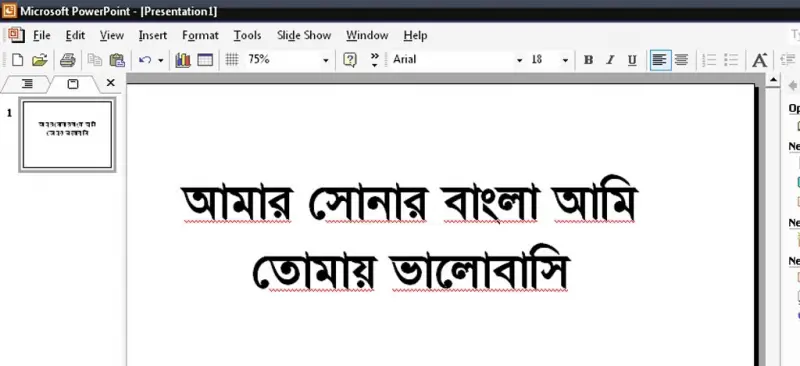Open the Edit menu
This screenshot has width=800, height=366.
pos(76,35)
